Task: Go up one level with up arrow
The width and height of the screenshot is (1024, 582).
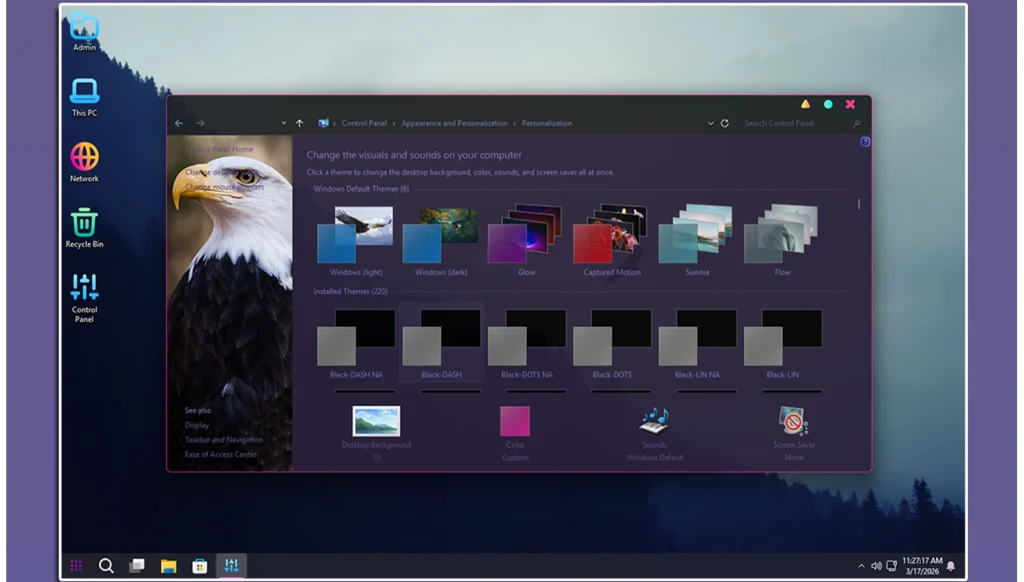Action: pos(299,124)
